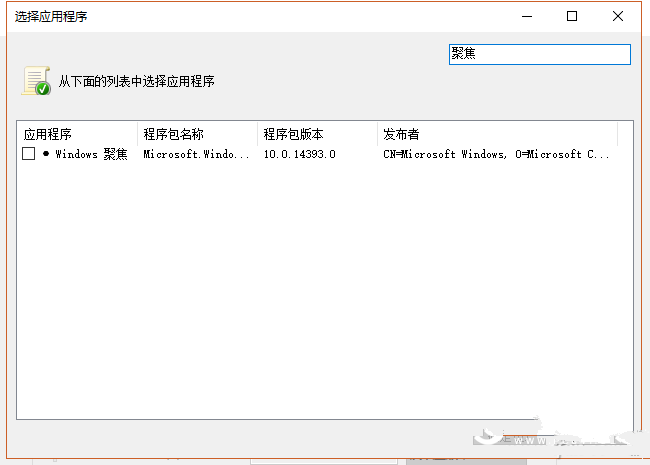Click the package name Microsoft.Windo...

(x=196, y=154)
